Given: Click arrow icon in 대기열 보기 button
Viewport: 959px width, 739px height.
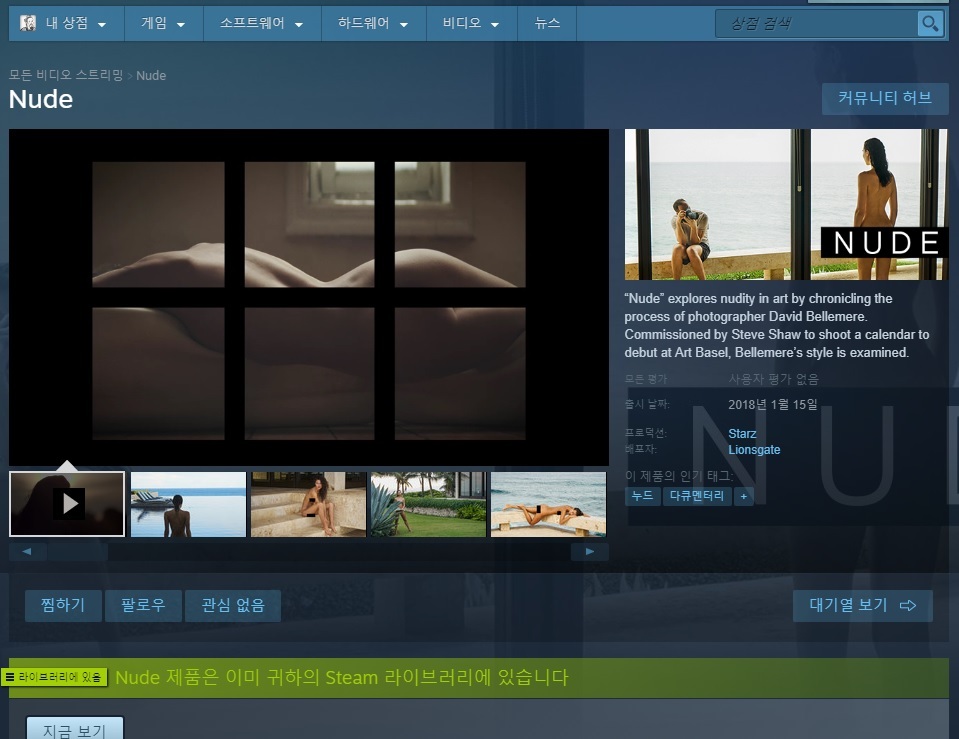Looking at the screenshot, I should click(908, 606).
